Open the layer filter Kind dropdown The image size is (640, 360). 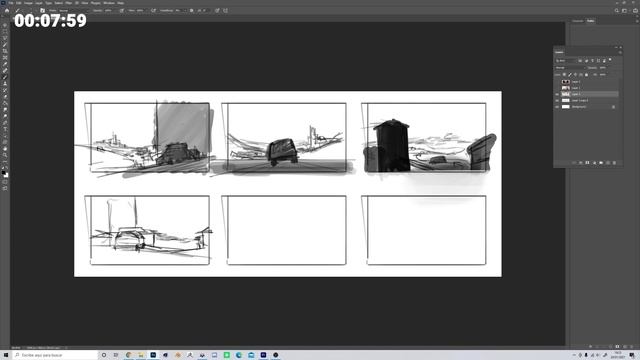click(566, 61)
